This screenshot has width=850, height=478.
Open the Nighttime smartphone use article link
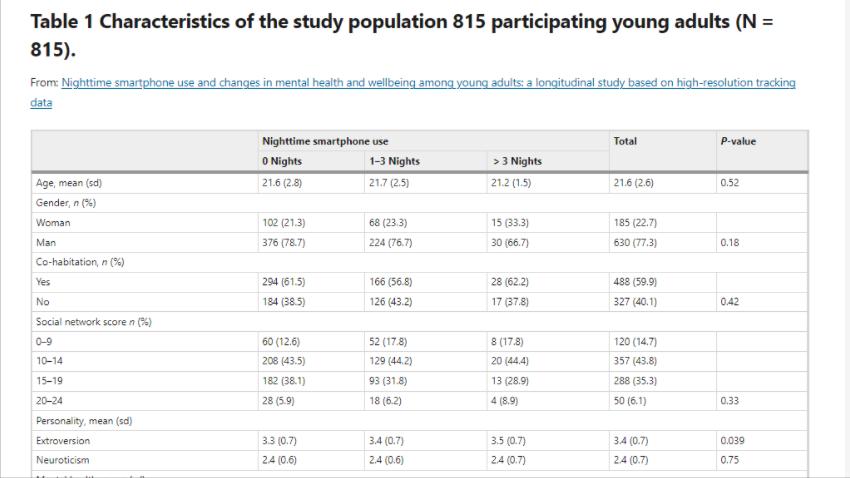click(428, 83)
